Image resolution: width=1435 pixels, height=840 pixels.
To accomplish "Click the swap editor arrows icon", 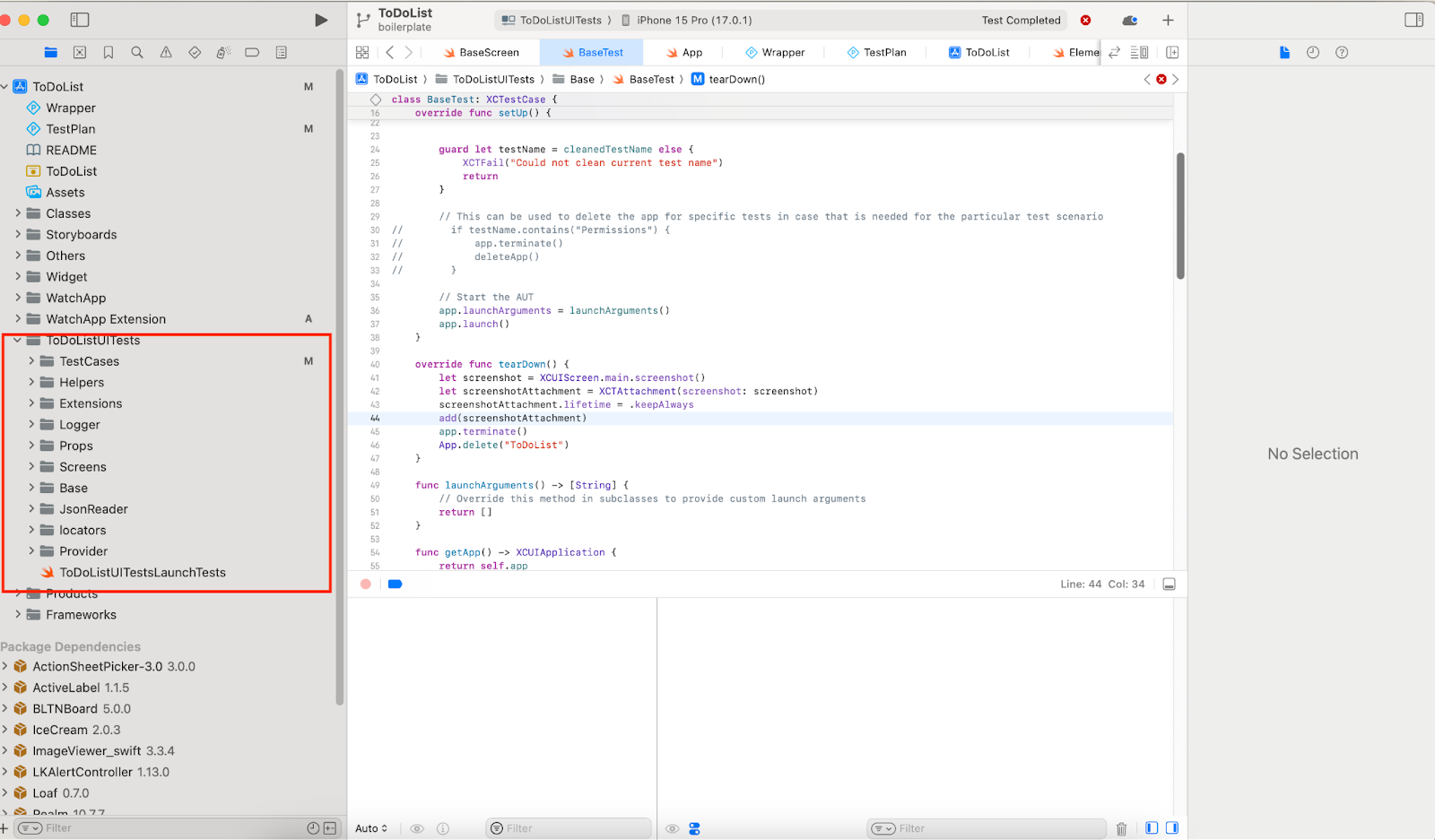I will (x=1114, y=53).
